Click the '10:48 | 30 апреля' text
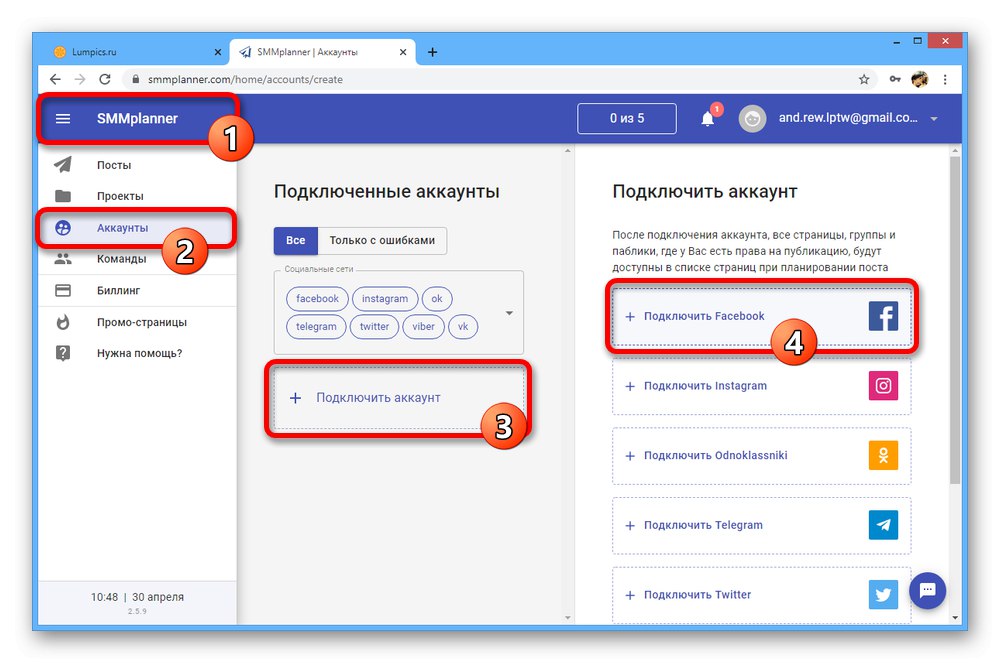The image size is (1000, 663). (x=137, y=597)
